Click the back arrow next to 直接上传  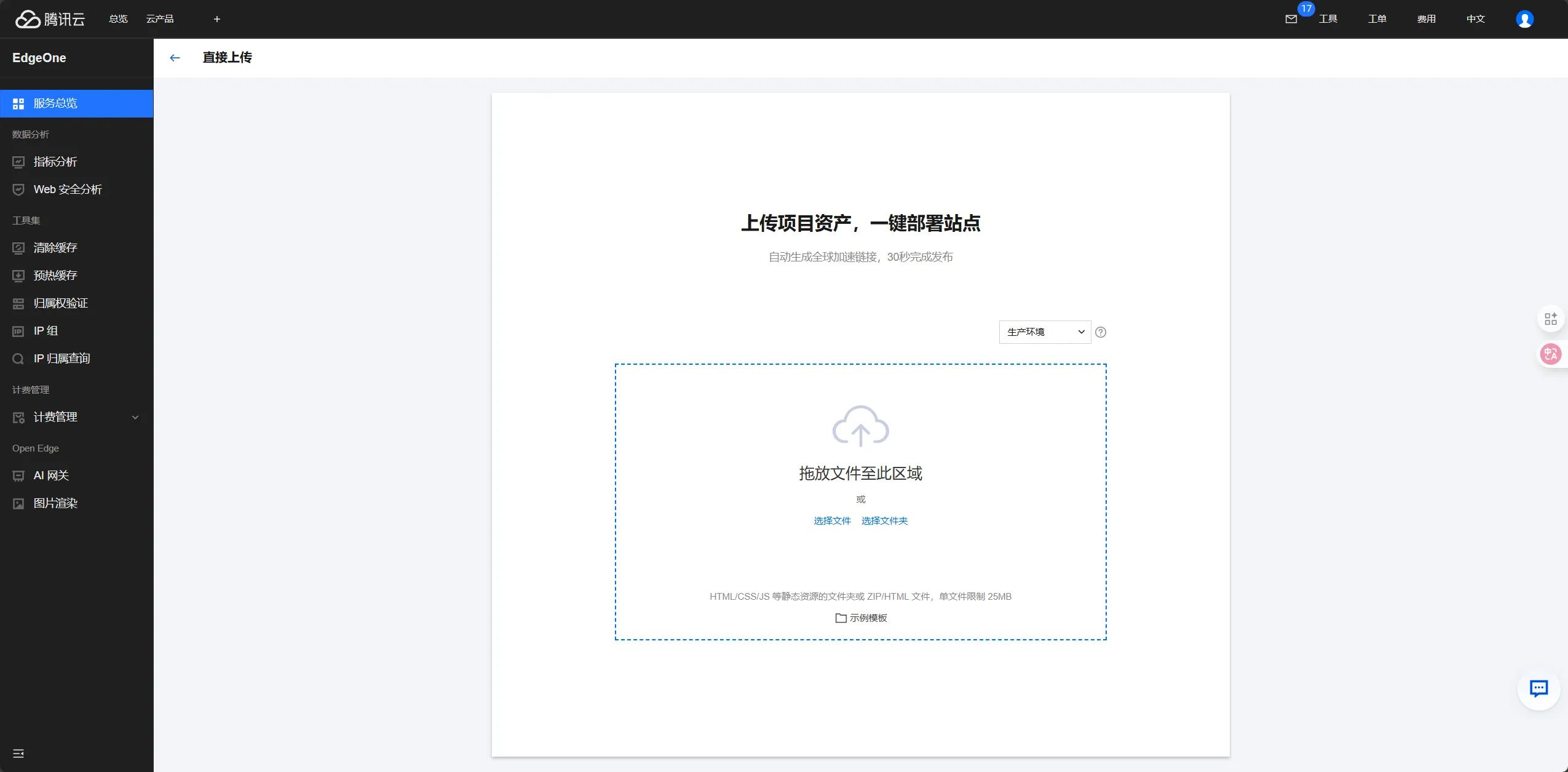point(175,58)
